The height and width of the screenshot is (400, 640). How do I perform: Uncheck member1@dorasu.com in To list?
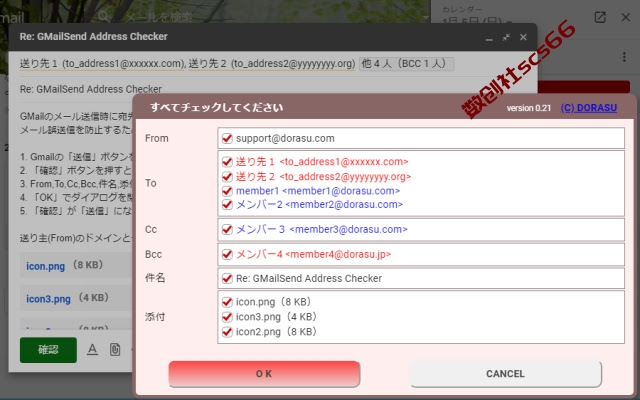227,191
